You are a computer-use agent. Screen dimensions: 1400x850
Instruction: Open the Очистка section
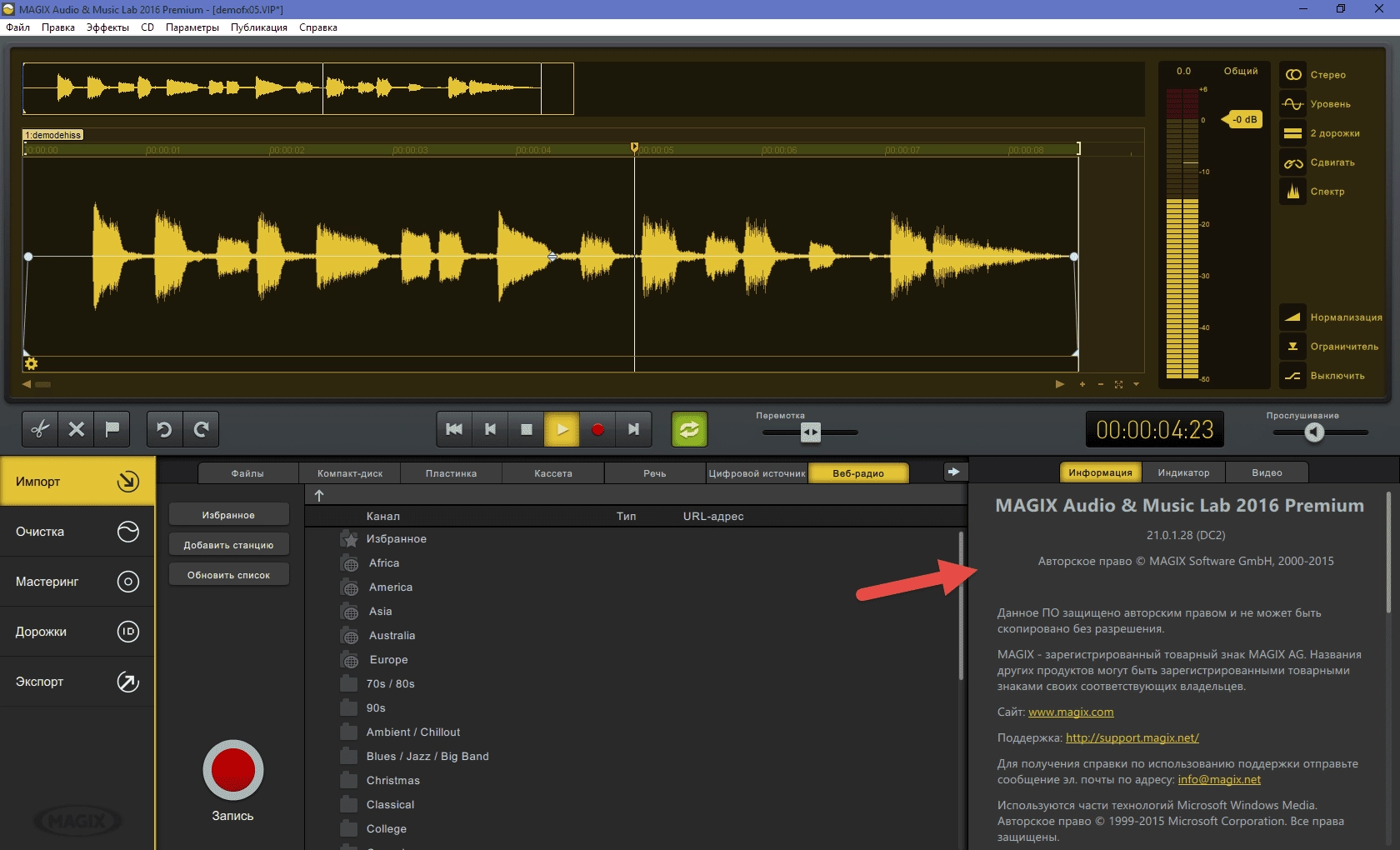(x=77, y=532)
